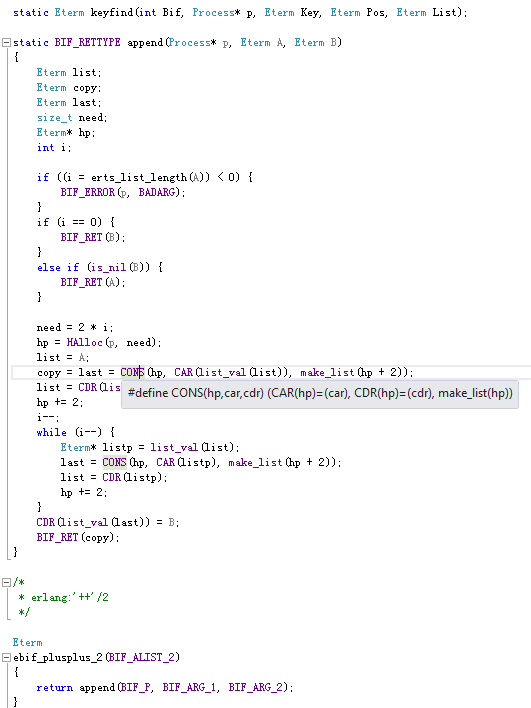Click the 'Eterm* hp;' declaration
Screen dimensions: 531x708
tap(66, 133)
